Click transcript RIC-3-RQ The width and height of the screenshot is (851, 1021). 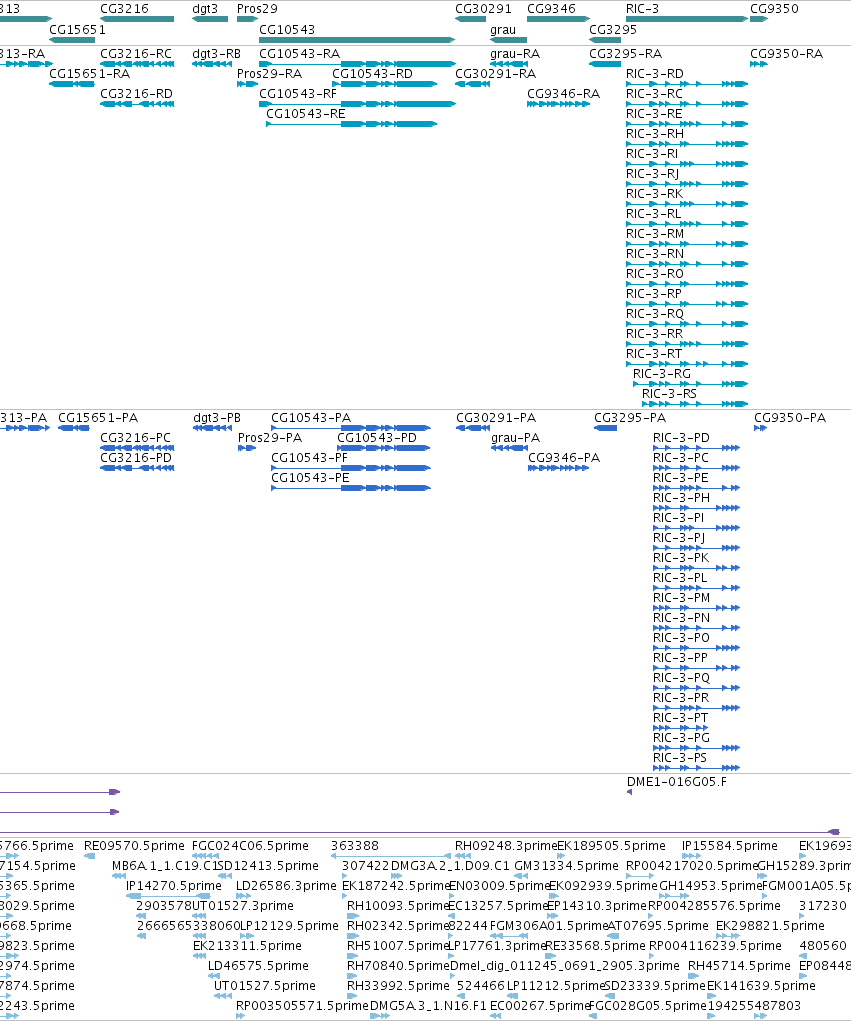point(655,314)
